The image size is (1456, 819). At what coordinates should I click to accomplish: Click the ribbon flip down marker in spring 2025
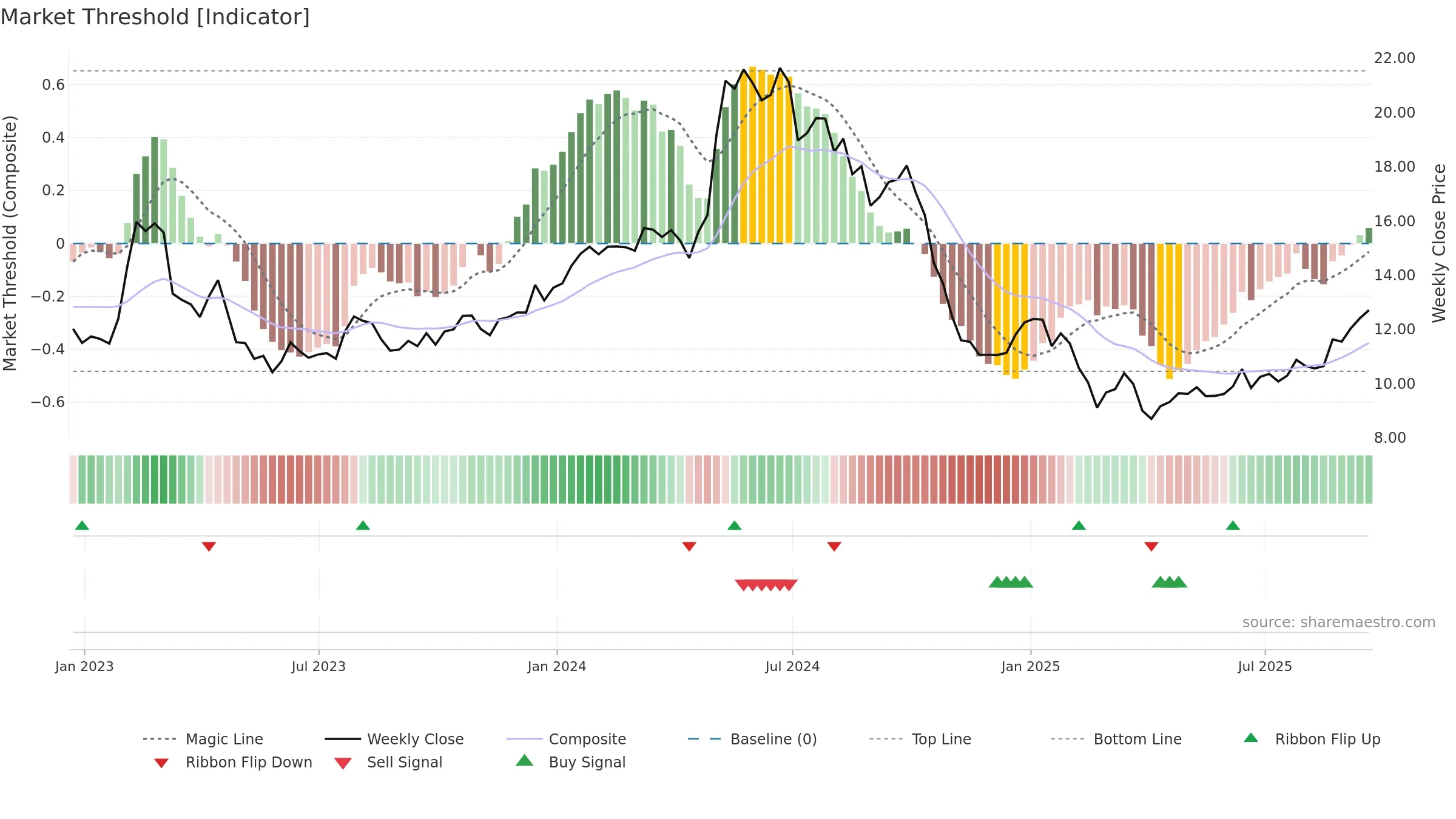1151,547
